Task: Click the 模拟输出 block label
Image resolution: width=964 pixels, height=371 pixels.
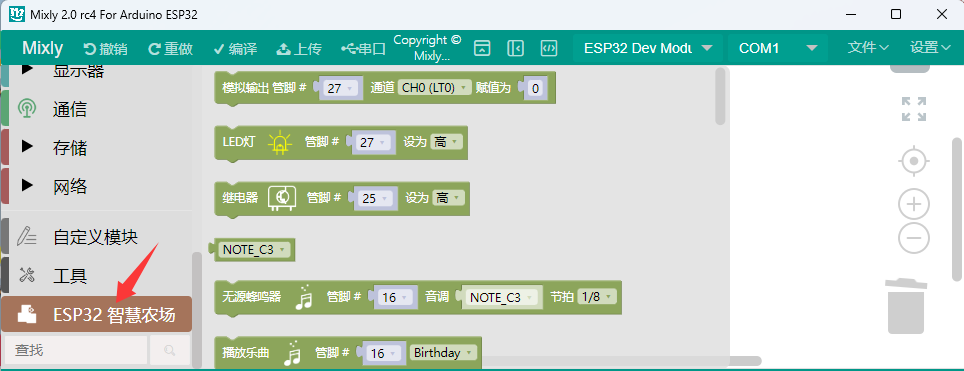Action: (246, 89)
